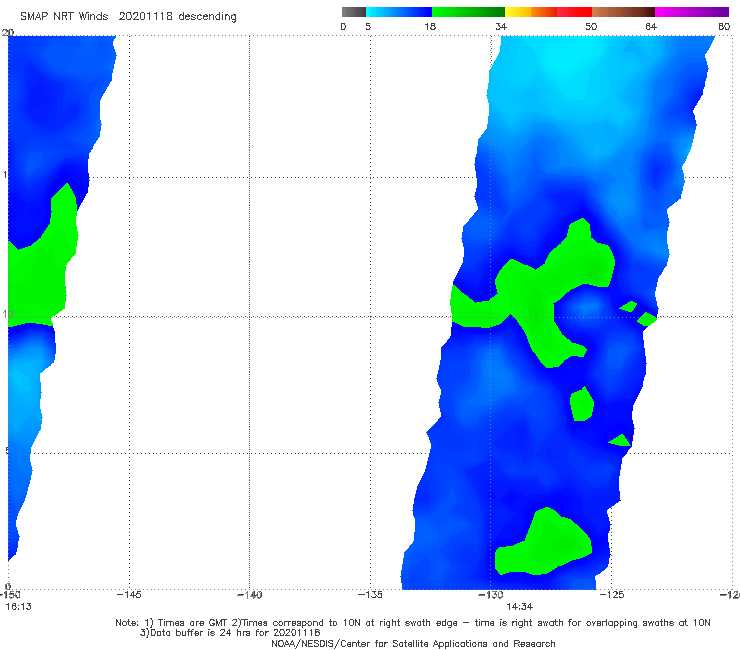Click the swath time label '16:13'
The width and height of the screenshot is (740, 650).
coord(18,607)
